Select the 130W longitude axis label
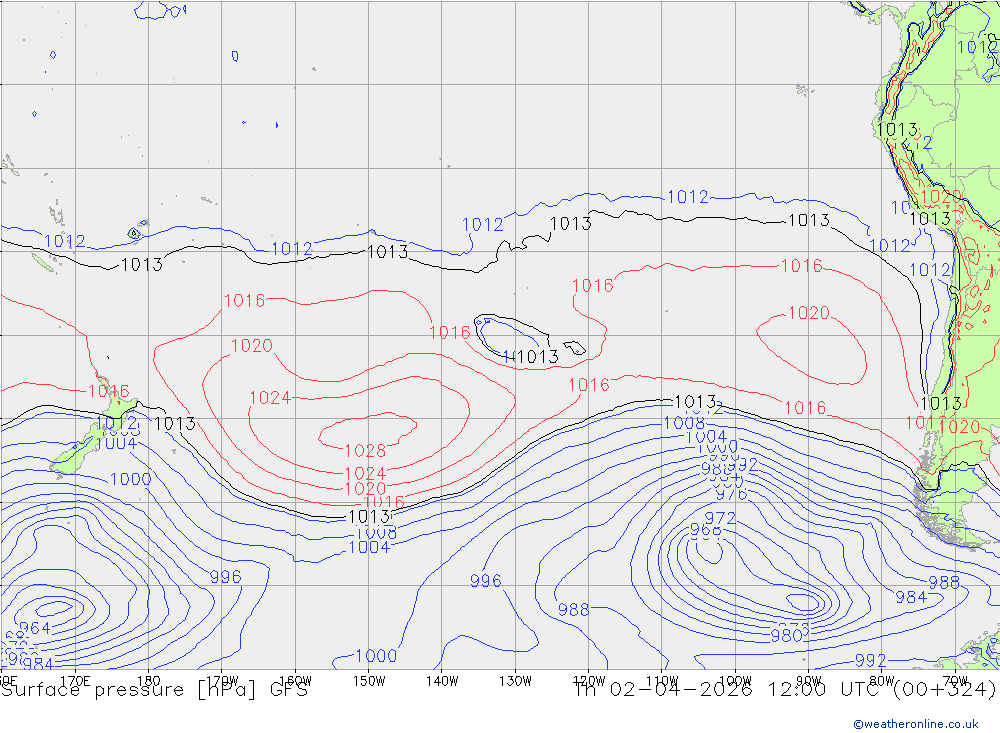Image resolution: width=1000 pixels, height=733 pixels. (515, 681)
